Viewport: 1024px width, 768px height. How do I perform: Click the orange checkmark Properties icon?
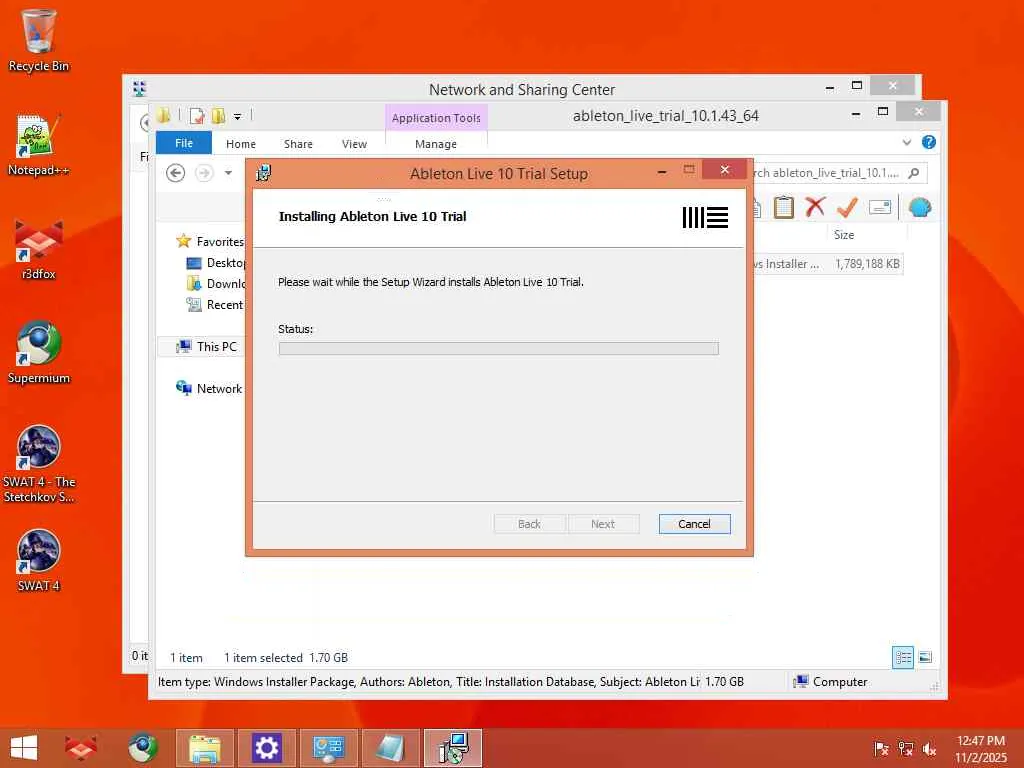click(x=847, y=207)
